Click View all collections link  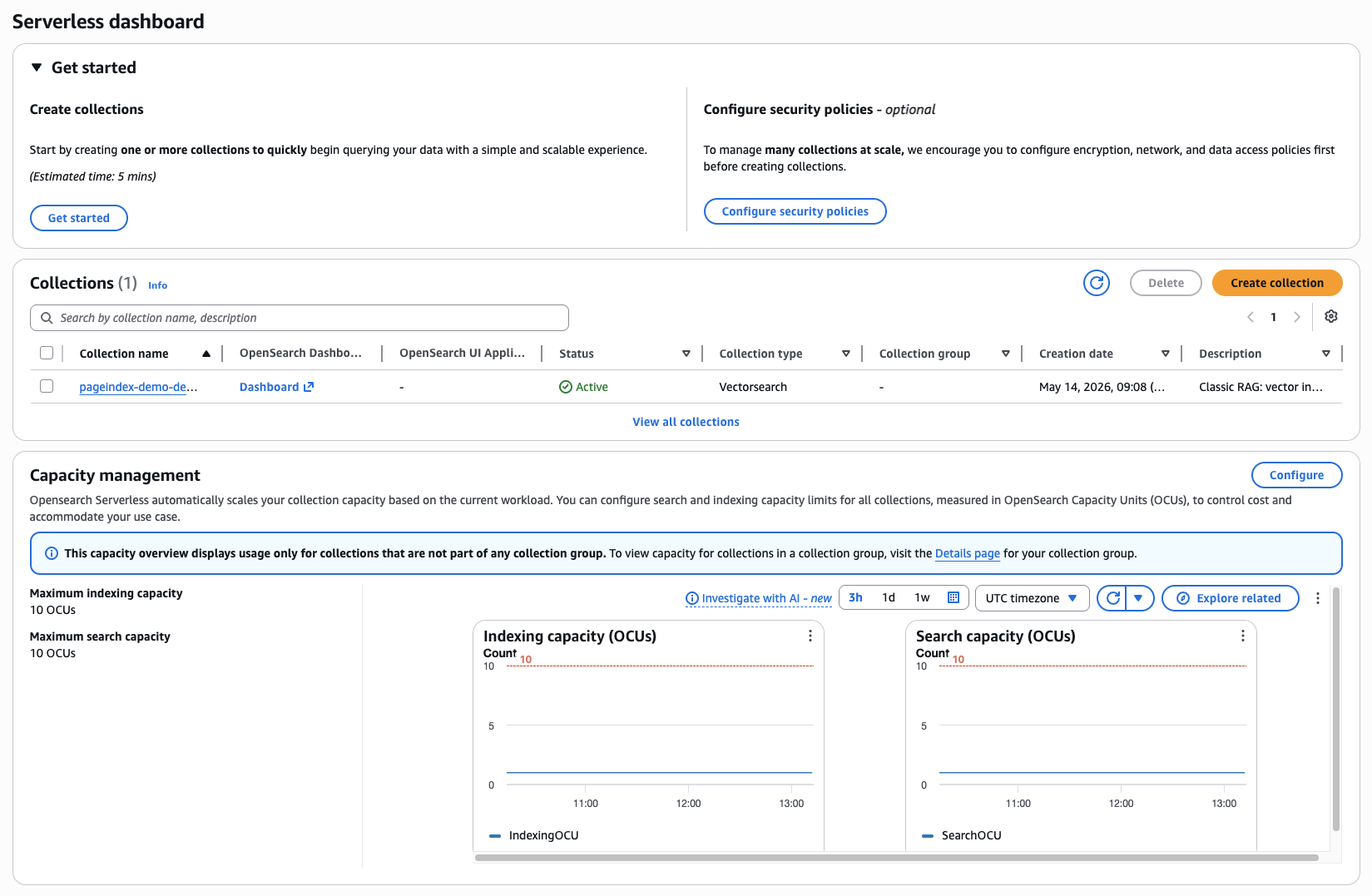[686, 422]
